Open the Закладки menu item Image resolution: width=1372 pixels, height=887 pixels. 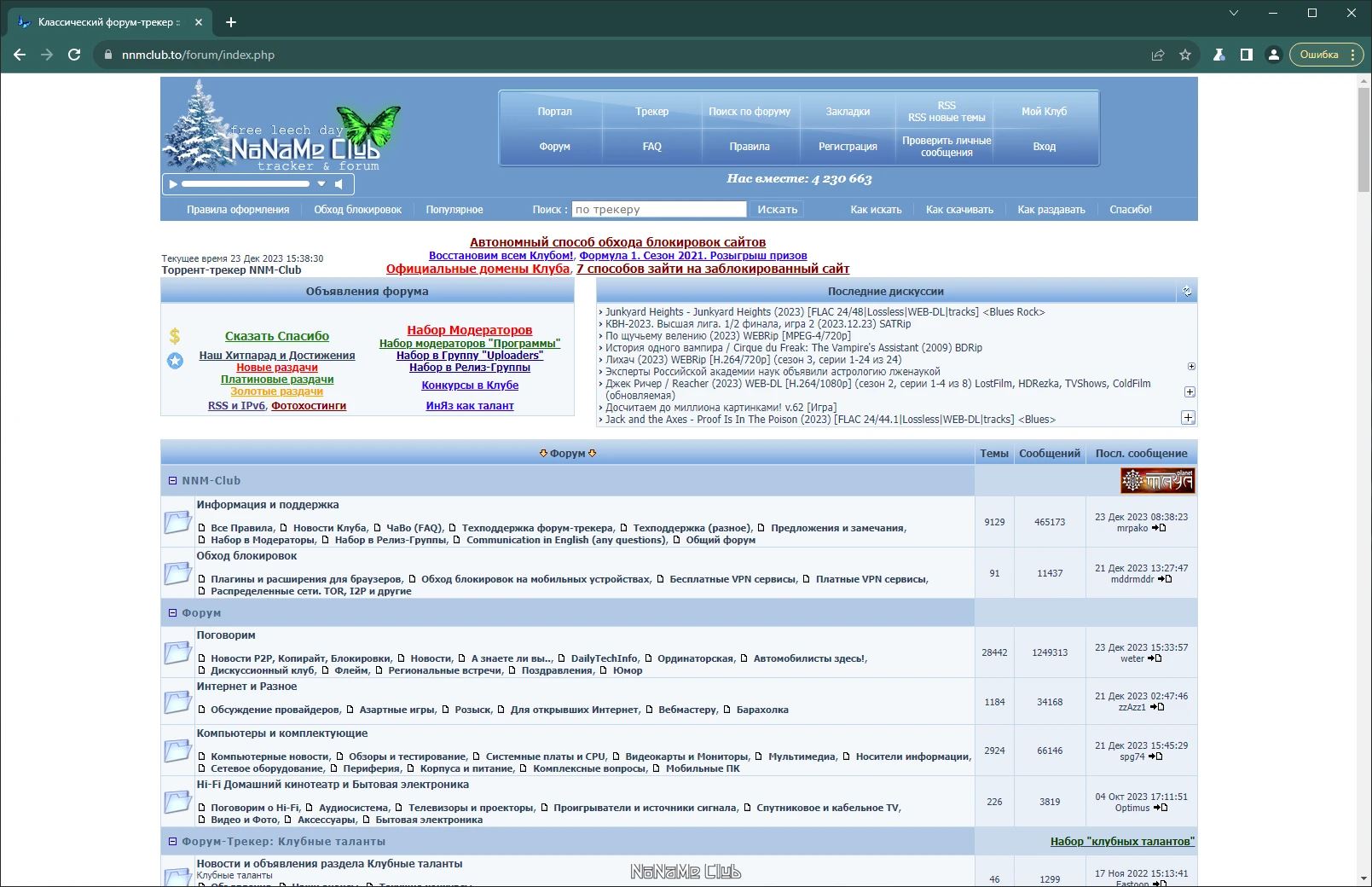(x=848, y=112)
